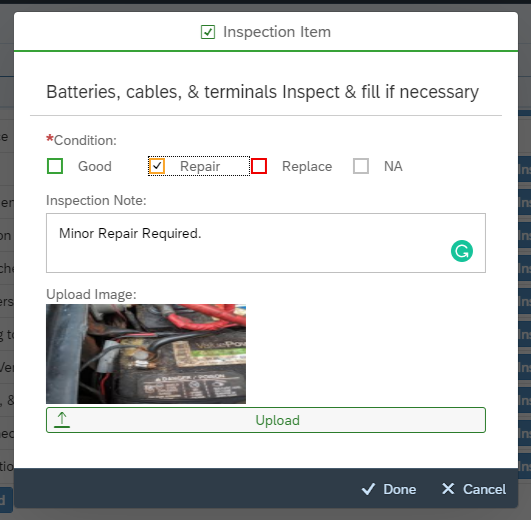Click the Minor Repair Required note text

point(130,233)
